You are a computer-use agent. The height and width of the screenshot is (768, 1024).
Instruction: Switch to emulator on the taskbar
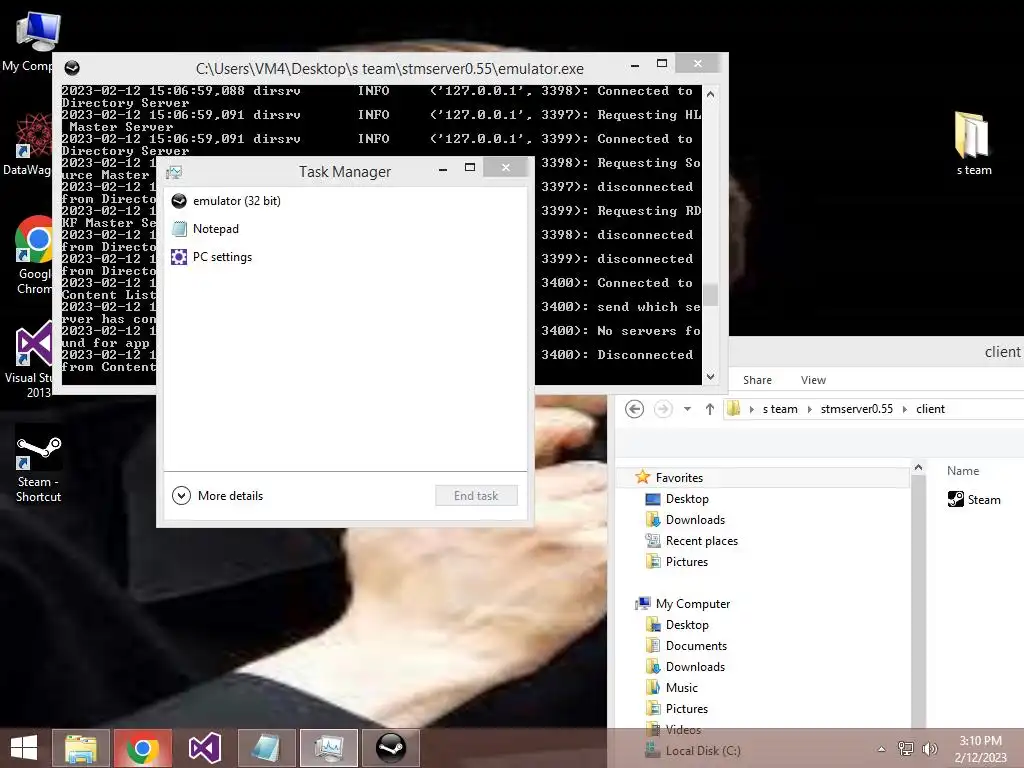click(x=391, y=748)
